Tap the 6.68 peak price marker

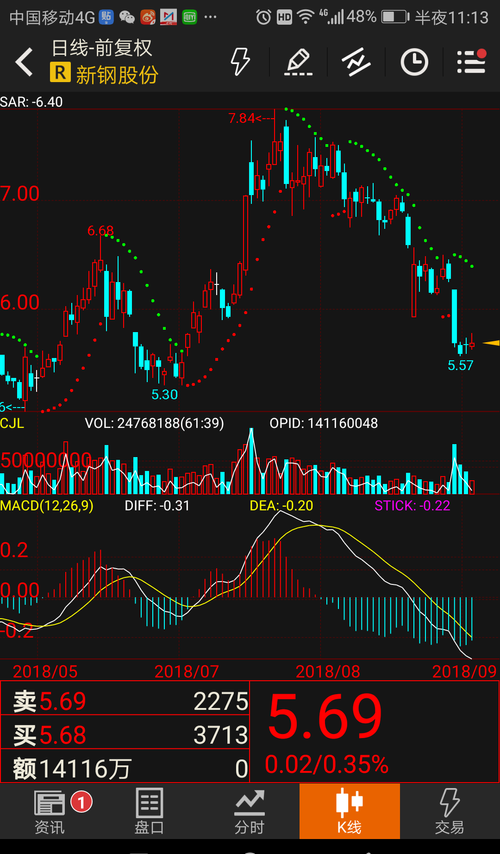100,231
